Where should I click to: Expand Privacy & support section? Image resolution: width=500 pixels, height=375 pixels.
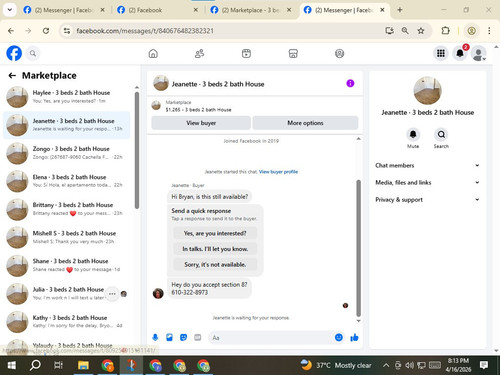click(x=427, y=200)
